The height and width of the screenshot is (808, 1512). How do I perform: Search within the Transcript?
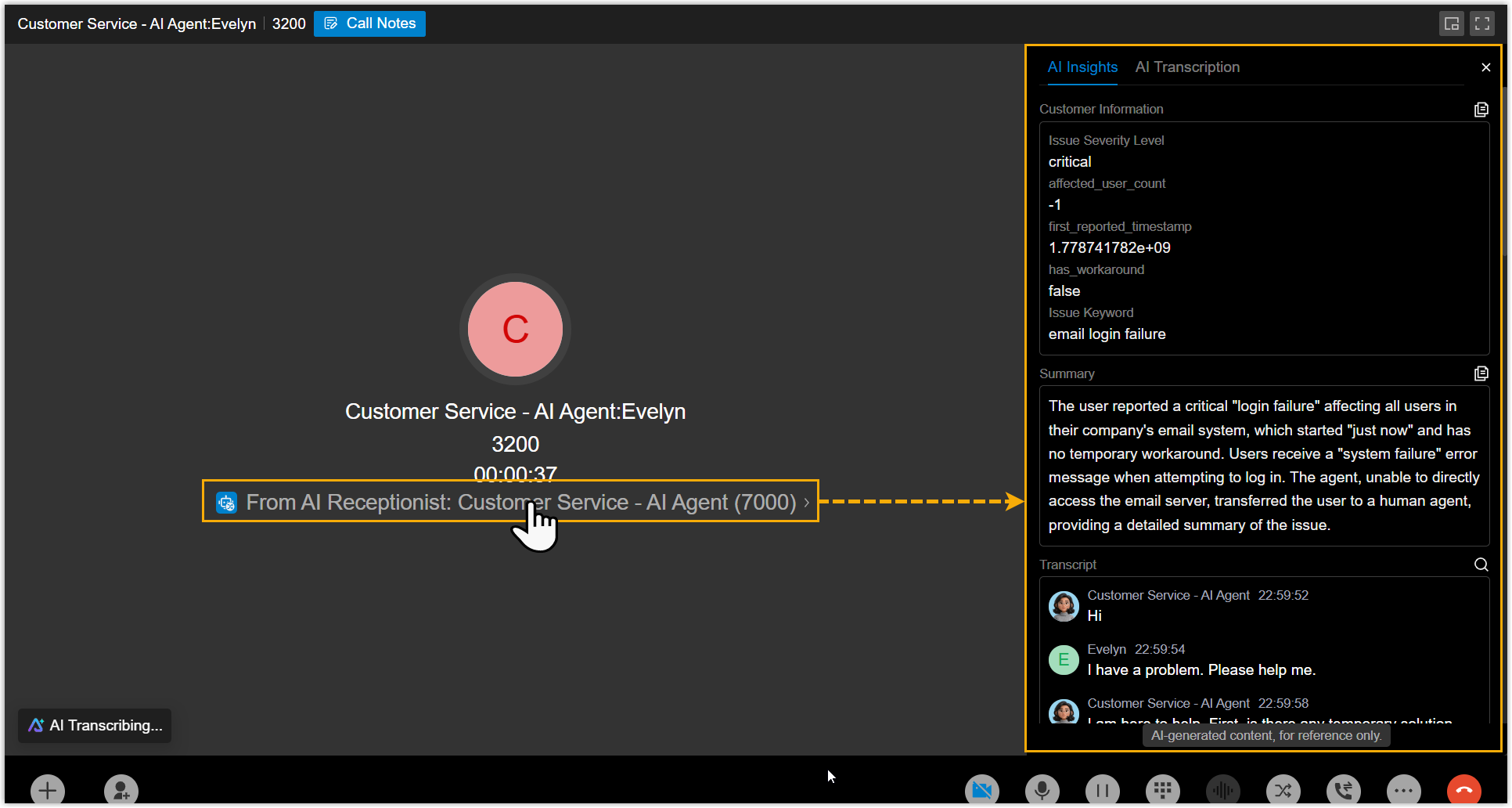click(1481, 565)
